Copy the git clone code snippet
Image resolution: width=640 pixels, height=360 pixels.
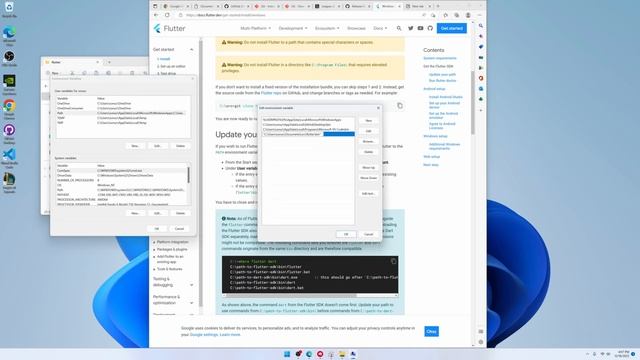[x=400, y=106]
